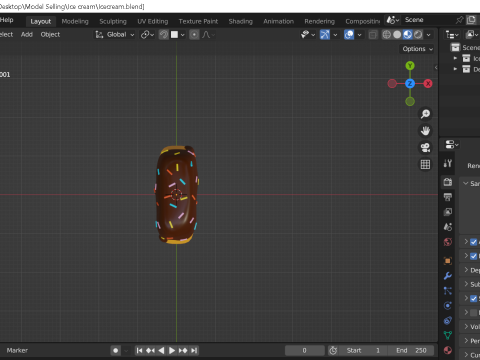Click the pan hand viewport icon
Image resolution: width=480 pixels, height=360 pixels.
click(x=425, y=131)
